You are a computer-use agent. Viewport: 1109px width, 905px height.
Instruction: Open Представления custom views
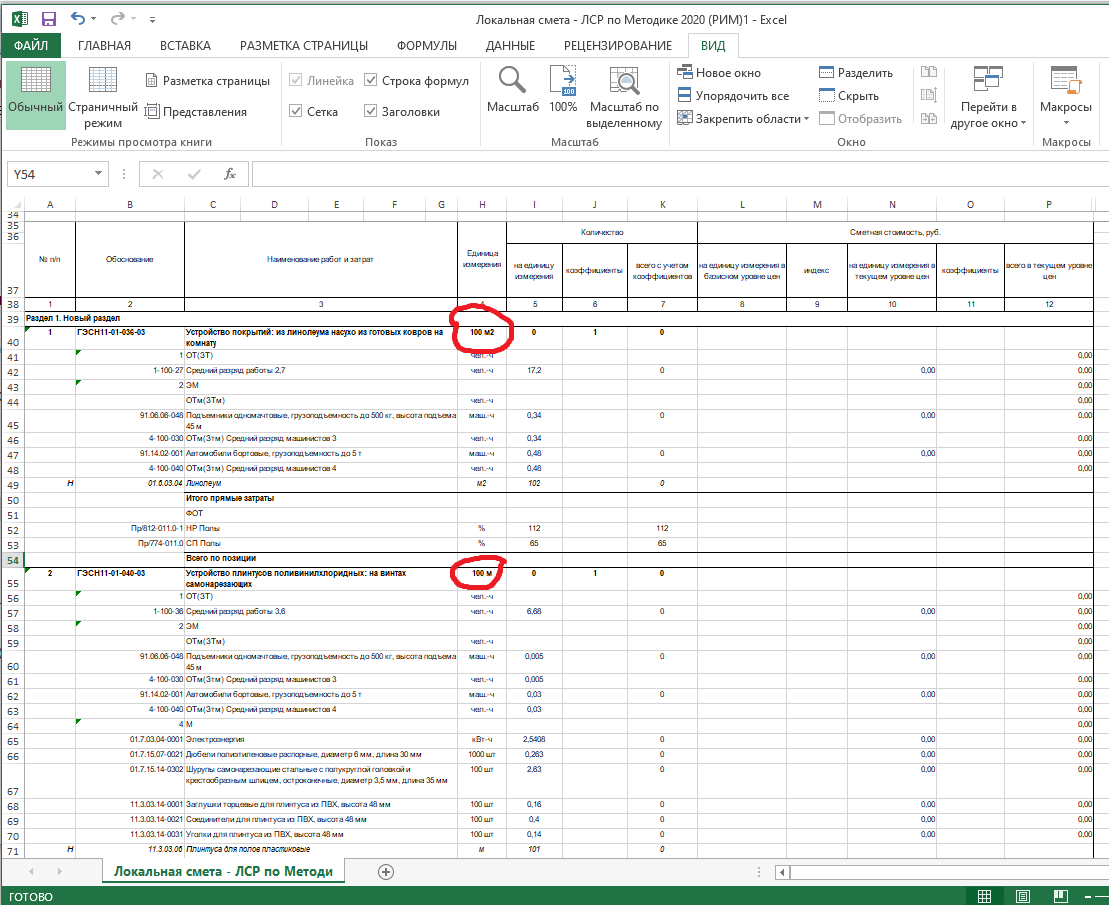point(196,112)
